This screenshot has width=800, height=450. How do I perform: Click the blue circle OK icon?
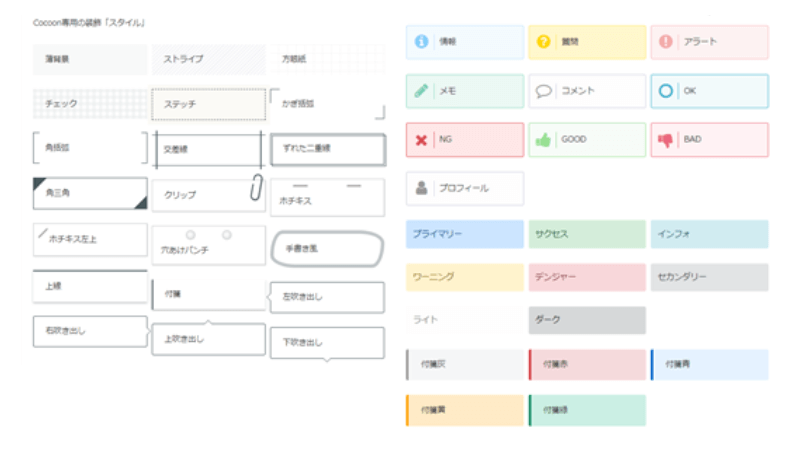point(666,91)
